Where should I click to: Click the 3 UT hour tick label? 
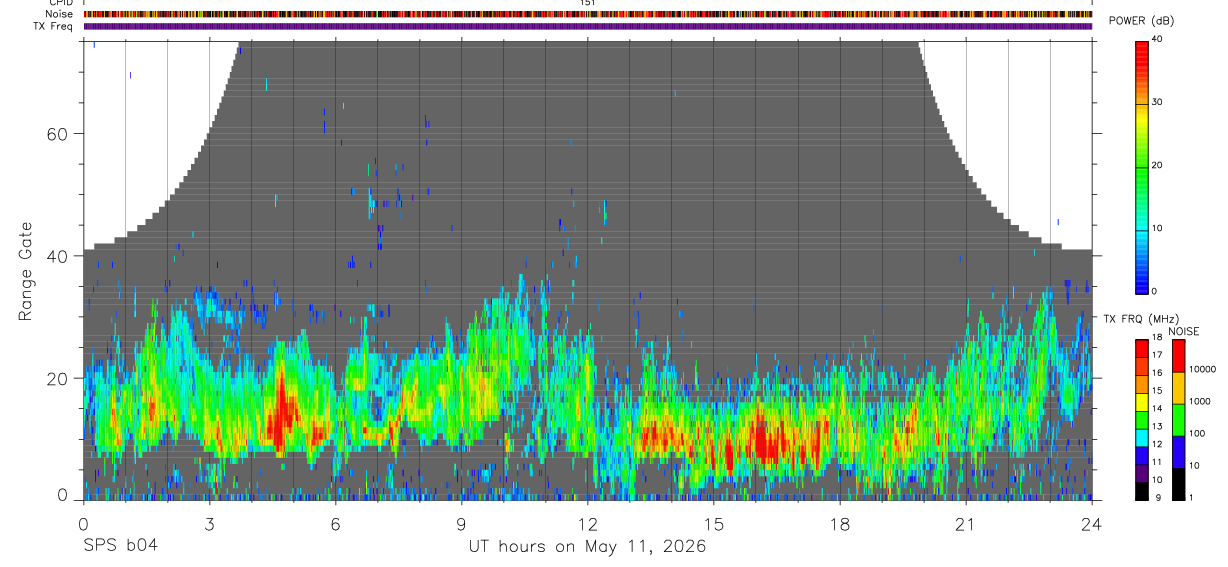(209, 523)
